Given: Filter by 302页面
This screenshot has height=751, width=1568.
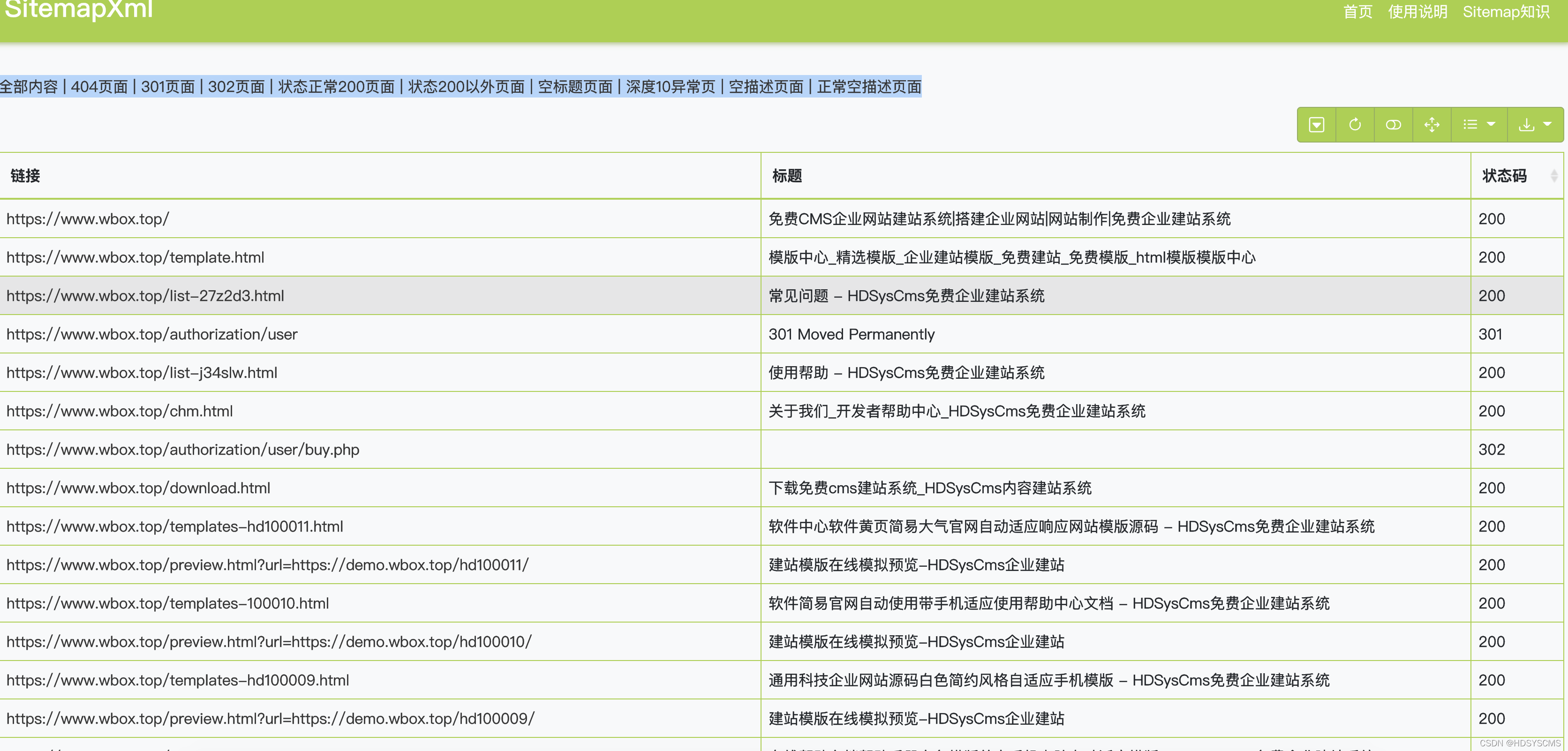Looking at the screenshot, I should pos(236,87).
